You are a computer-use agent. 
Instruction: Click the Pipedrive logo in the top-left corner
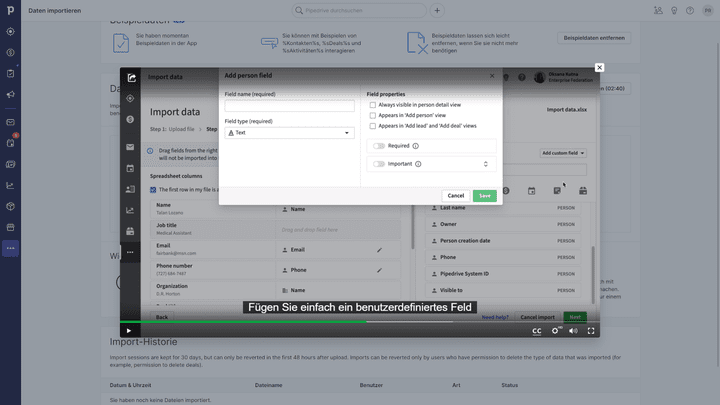pos(11,10)
